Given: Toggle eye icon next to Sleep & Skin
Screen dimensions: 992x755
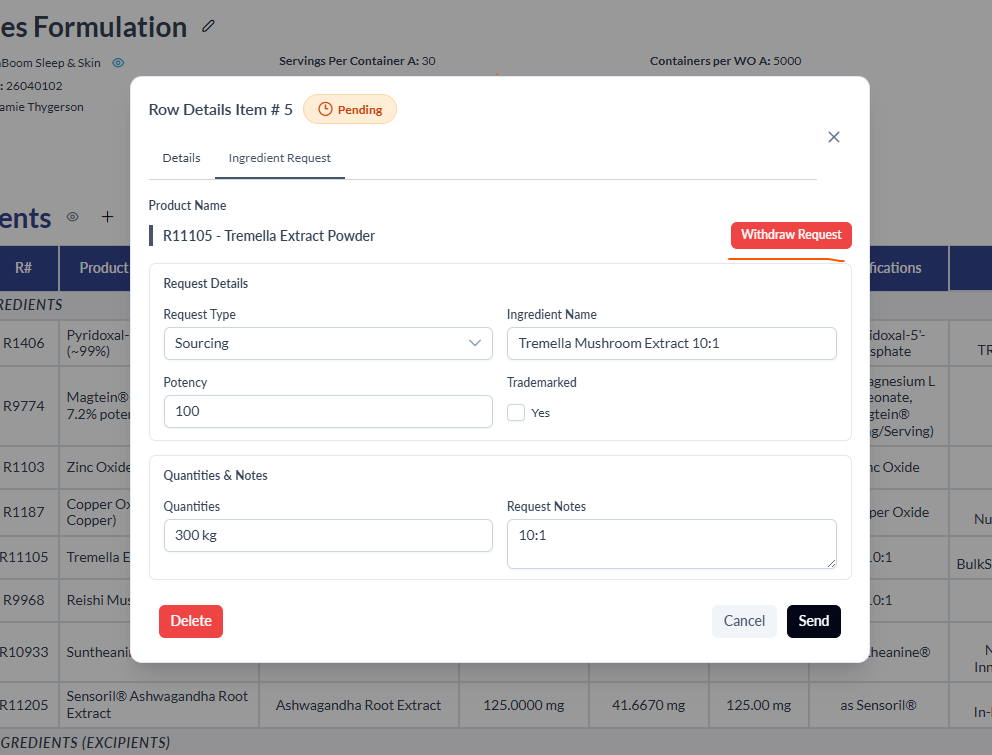Looking at the screenshot, I should 118,63.
